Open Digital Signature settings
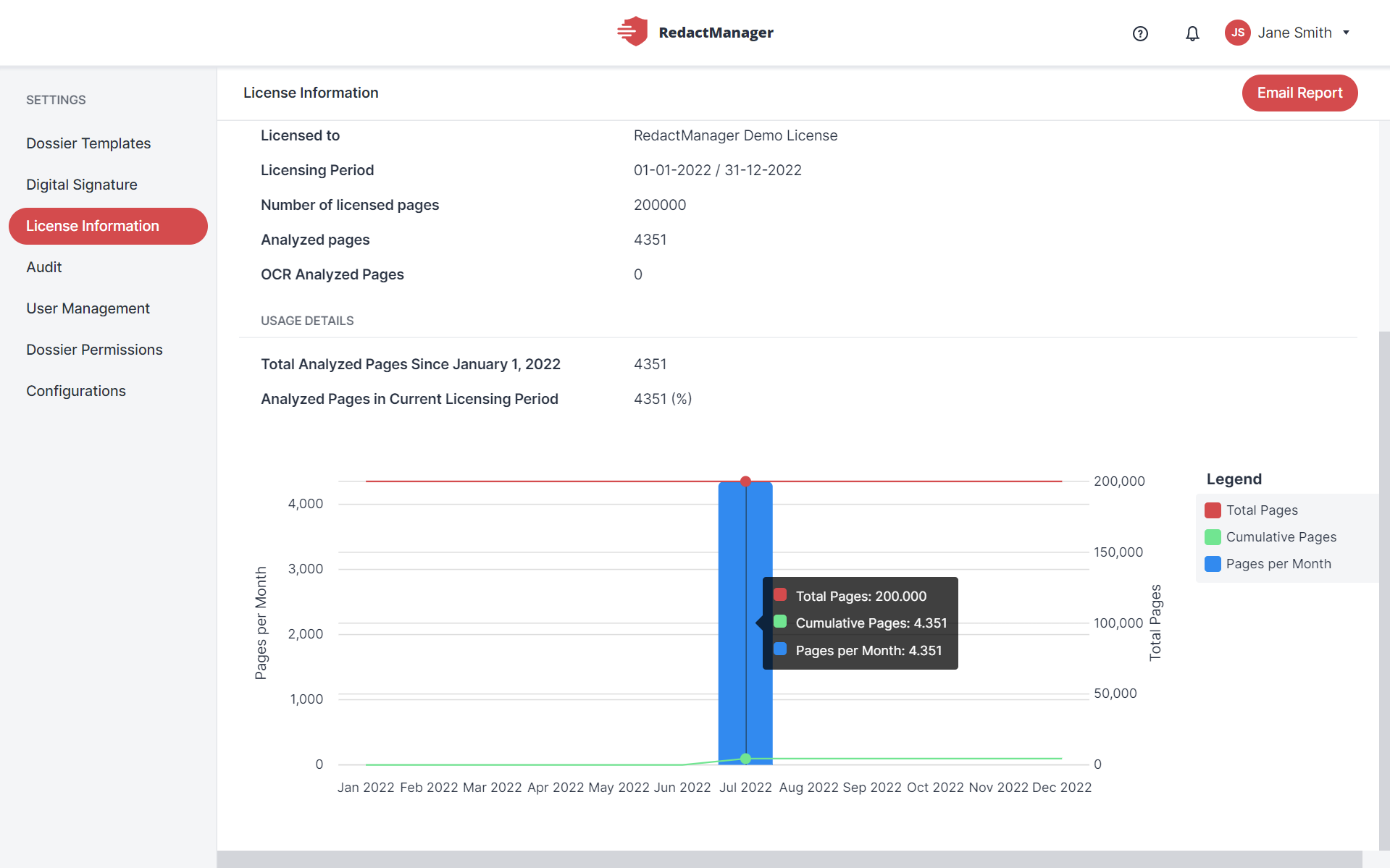 (82, 185)
